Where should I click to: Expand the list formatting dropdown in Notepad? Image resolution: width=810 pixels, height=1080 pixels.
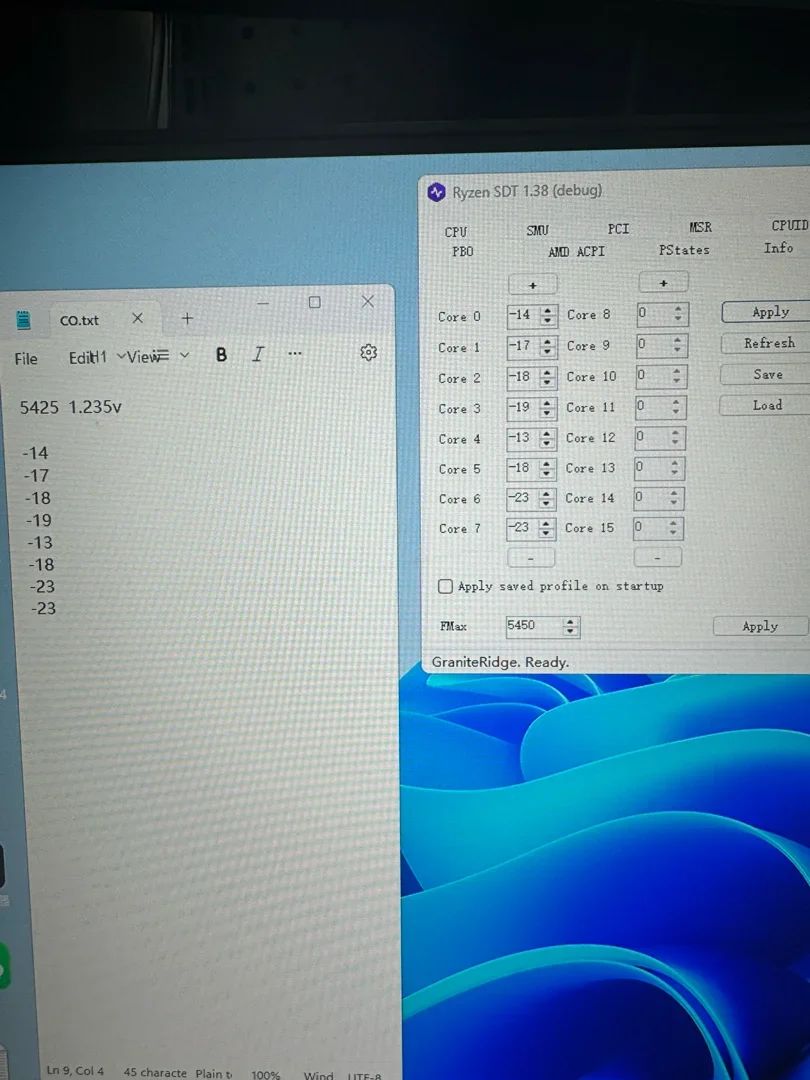point(184,355)
